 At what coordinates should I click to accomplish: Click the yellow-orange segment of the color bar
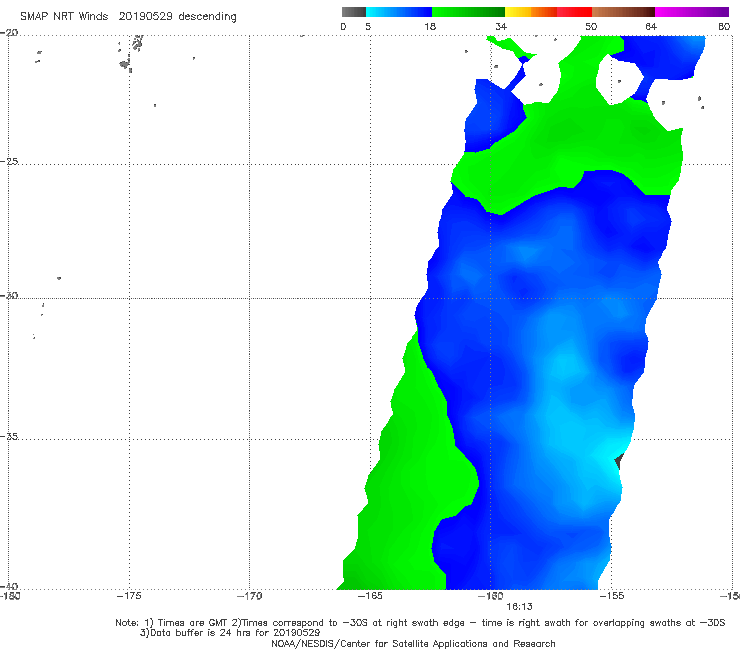point(531,12)
